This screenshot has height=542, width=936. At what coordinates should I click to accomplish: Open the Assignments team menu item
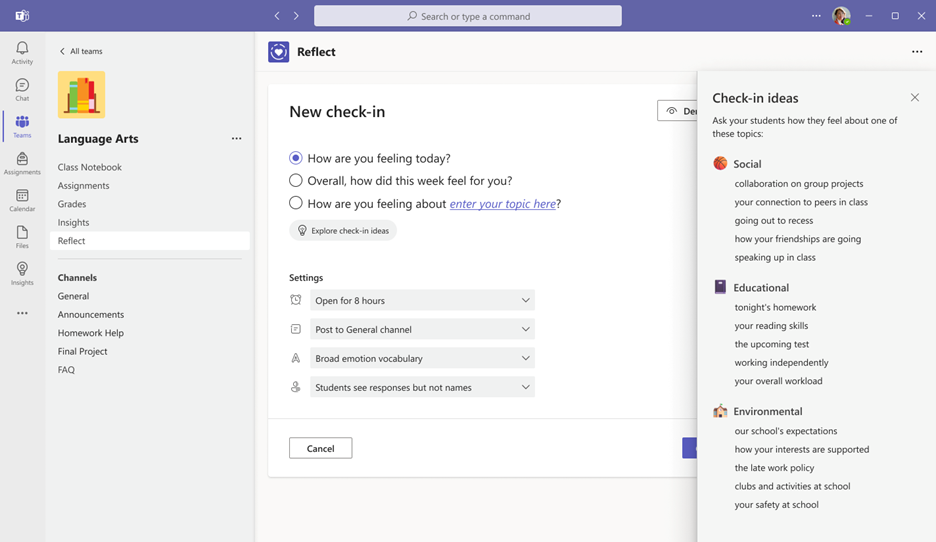[84, 186]
